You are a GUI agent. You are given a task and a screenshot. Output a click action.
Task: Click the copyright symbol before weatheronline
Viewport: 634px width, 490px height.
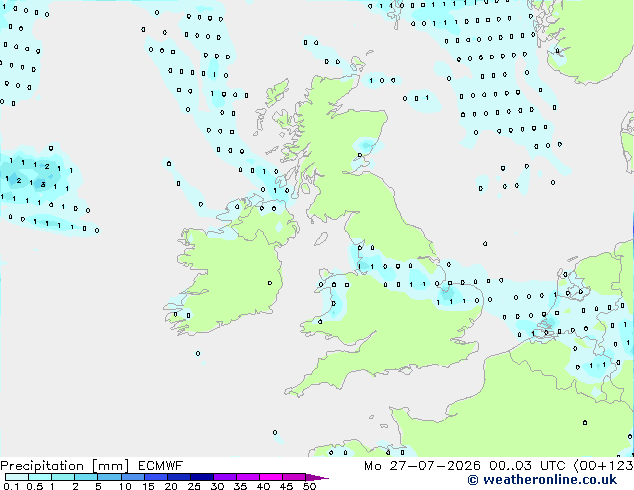tap(472, 480)
